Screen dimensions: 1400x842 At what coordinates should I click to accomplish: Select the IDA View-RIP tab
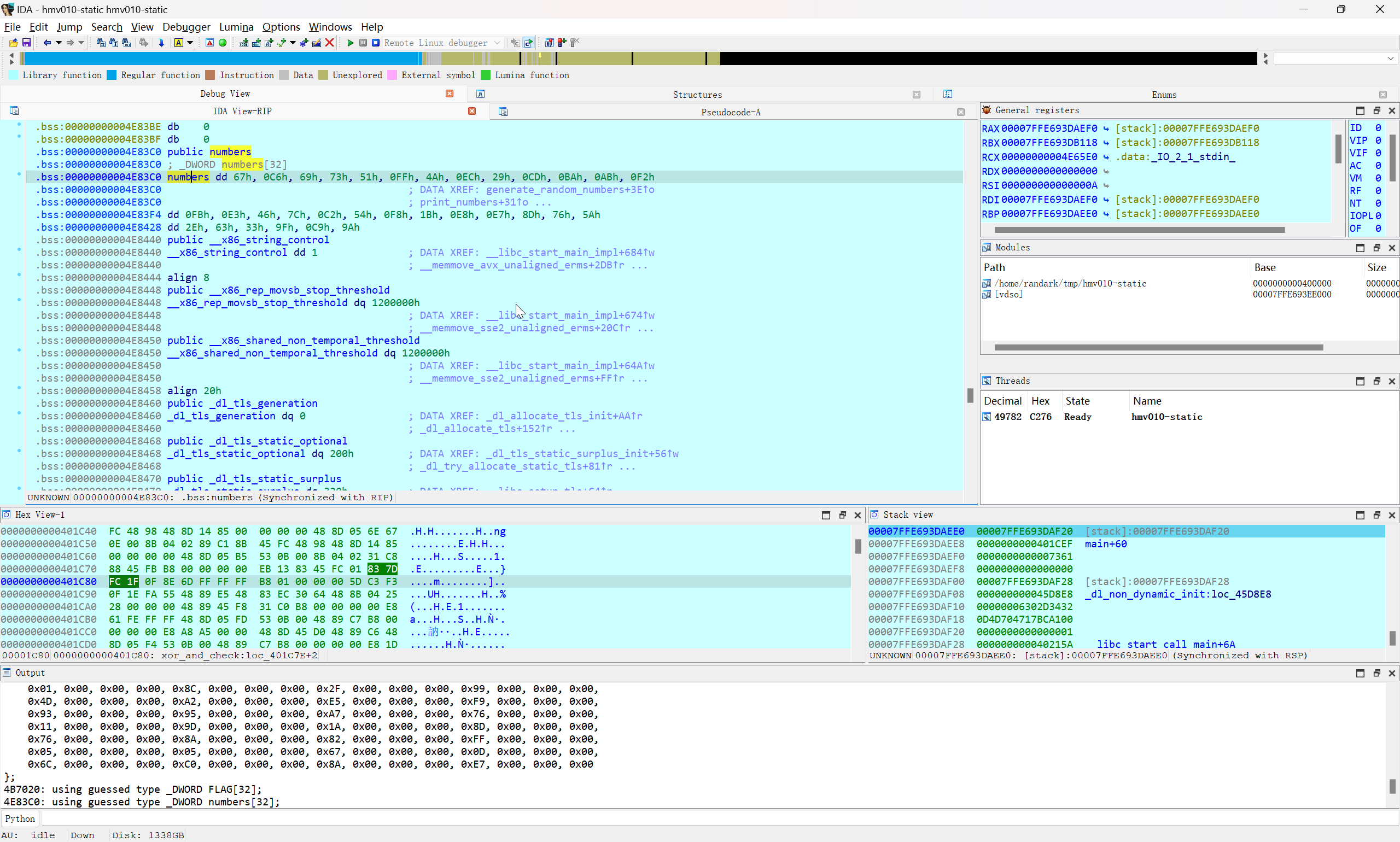point(242,111)
